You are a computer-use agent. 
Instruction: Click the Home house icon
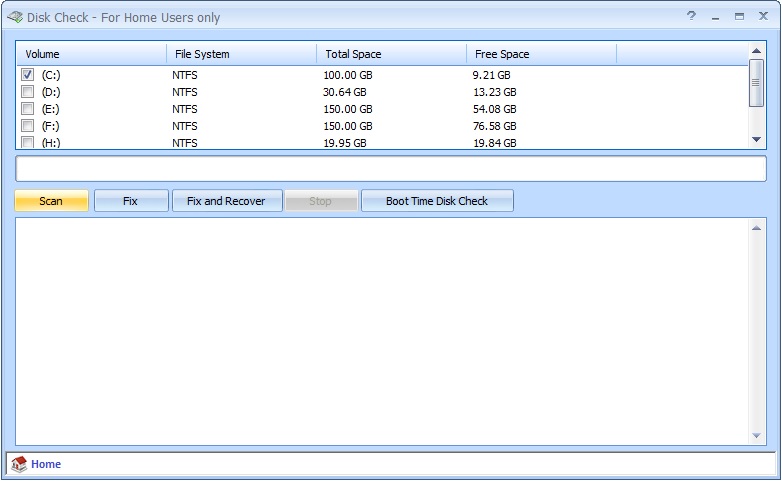point(19,464)
